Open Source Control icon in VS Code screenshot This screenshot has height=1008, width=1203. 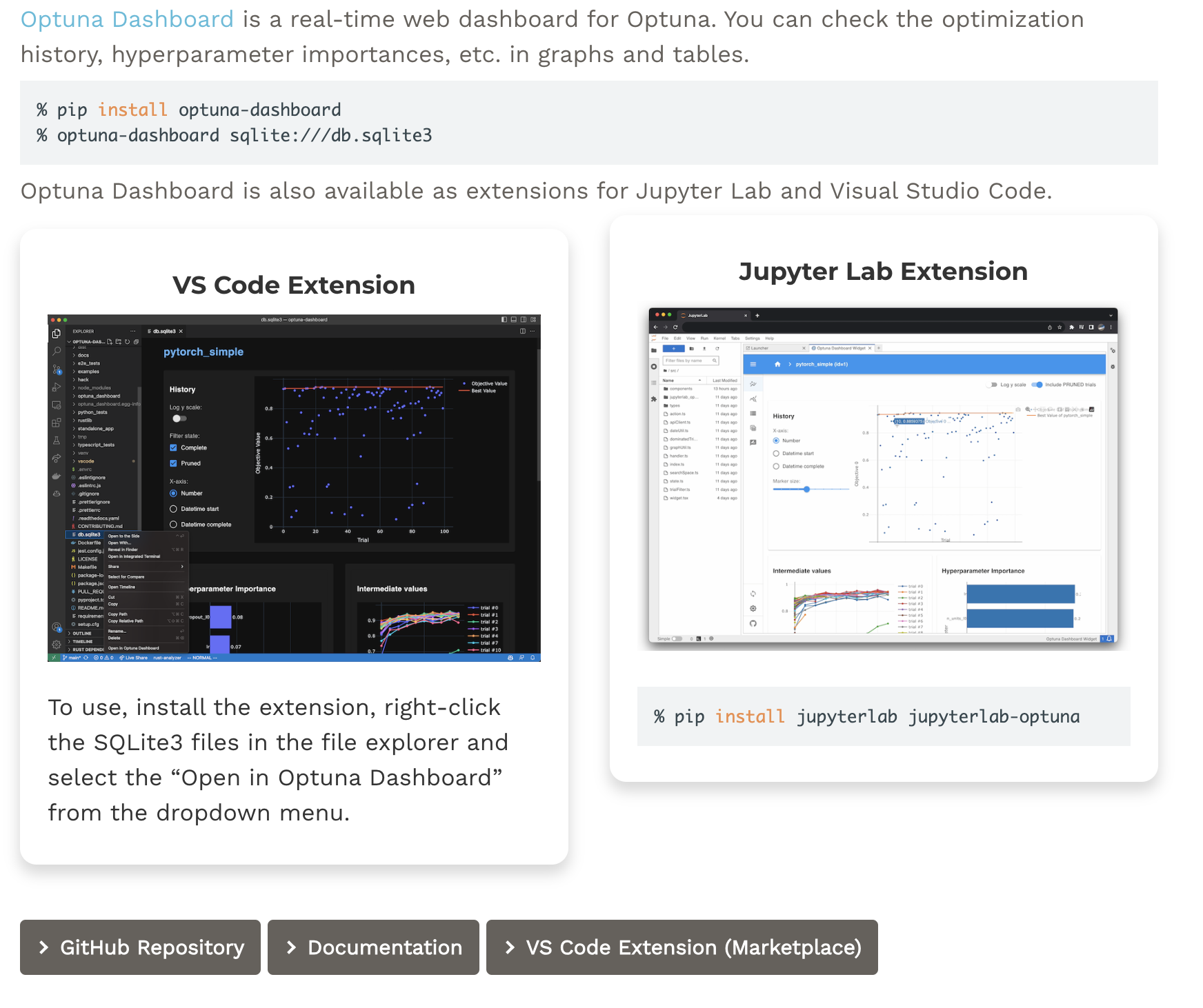pos(57,369)
